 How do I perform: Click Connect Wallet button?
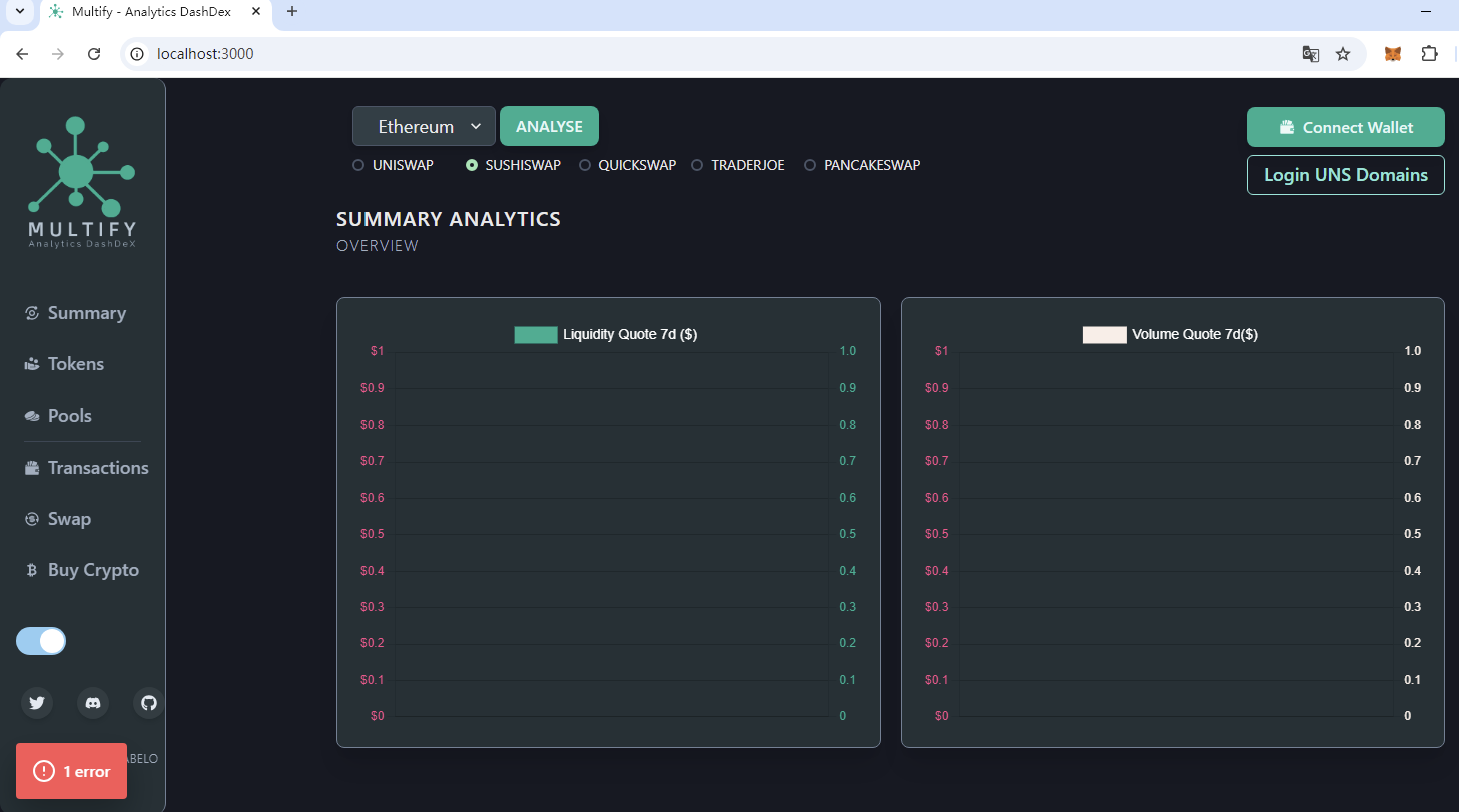(x=1345, y=127)
